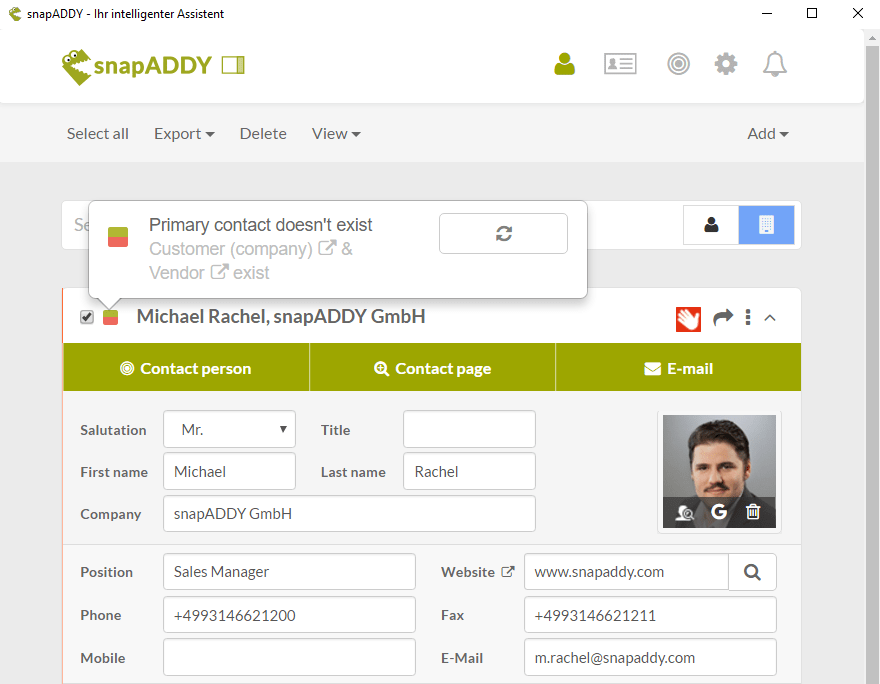
Task: Click the Customer (company) external link
Action: [329, 249]
